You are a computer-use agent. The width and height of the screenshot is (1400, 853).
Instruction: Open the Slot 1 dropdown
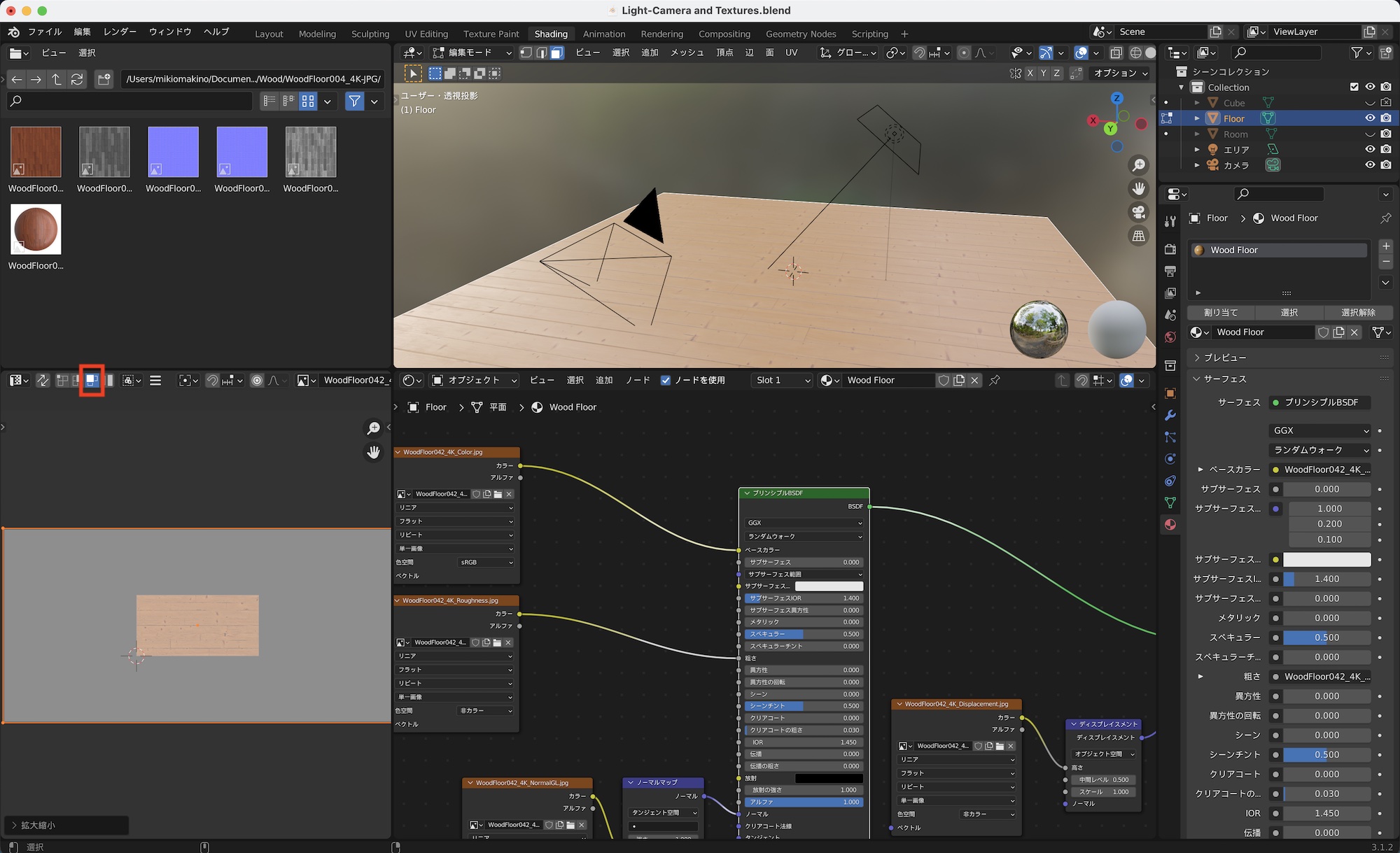(x=783, y=380)
